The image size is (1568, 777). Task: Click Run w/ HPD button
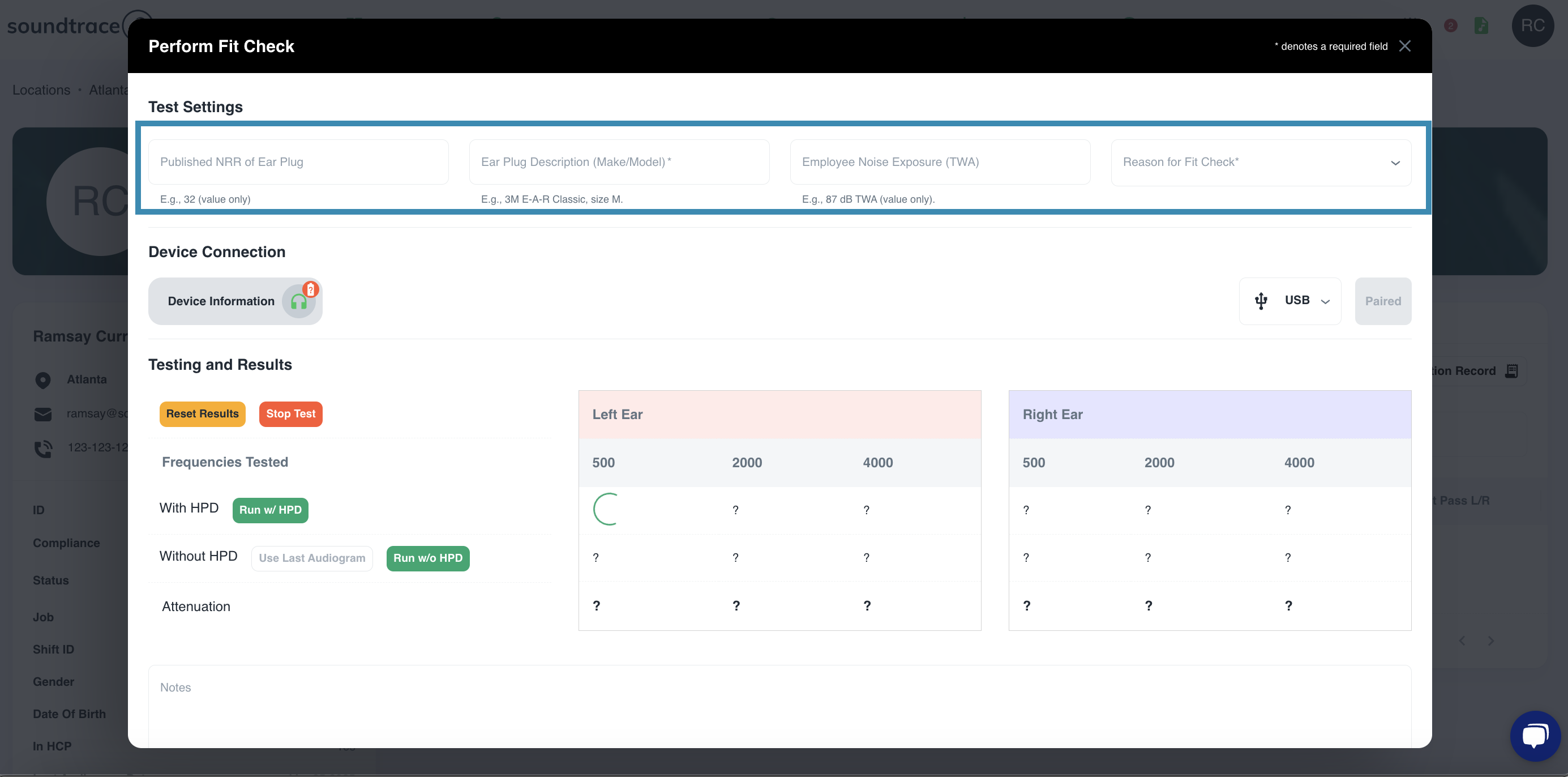270,510
